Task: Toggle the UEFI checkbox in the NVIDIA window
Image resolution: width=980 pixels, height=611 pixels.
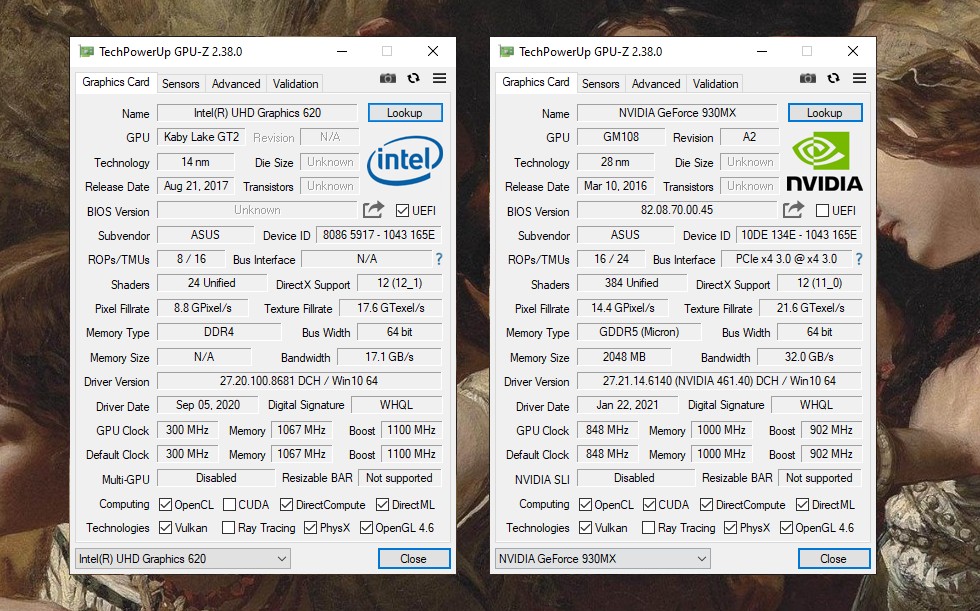Action: 822,211
